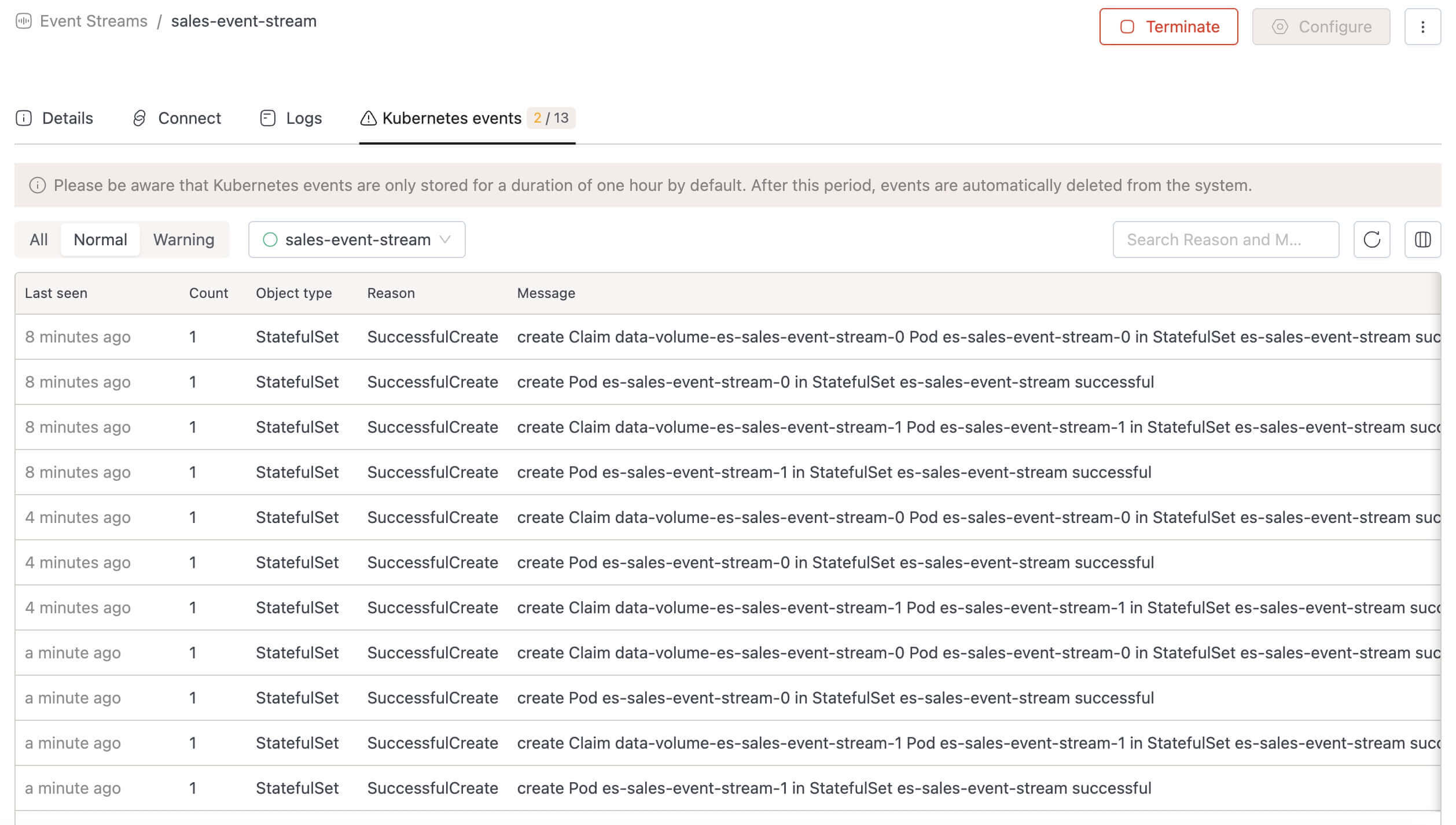The height and width of the screenshot is (825, 1456).
Task: Click StatefulSet in the first event row
Action: point(297,337)
